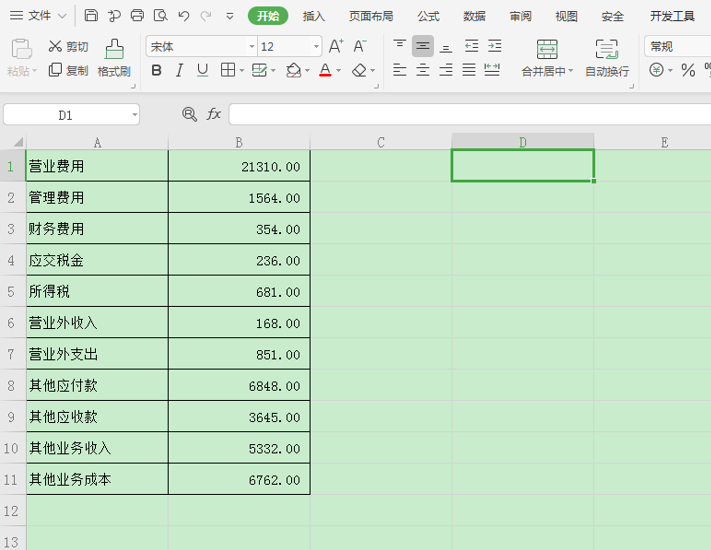Toggle Bold formatting
711x550 pixels.
click(x=156, y=70)
